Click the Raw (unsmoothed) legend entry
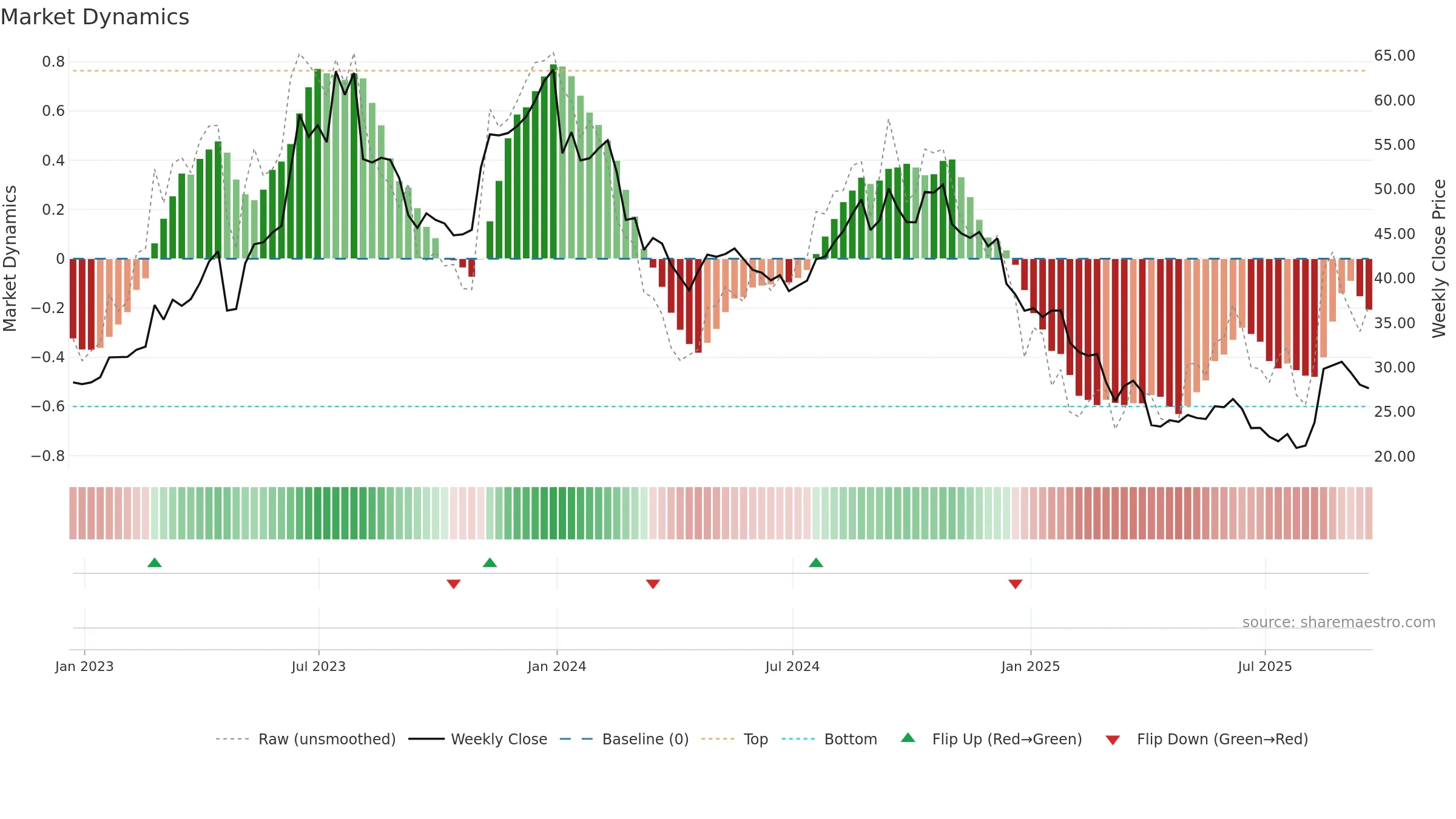Image resolution: width=1456 pixels, height=819 pixels. point(306,739)
